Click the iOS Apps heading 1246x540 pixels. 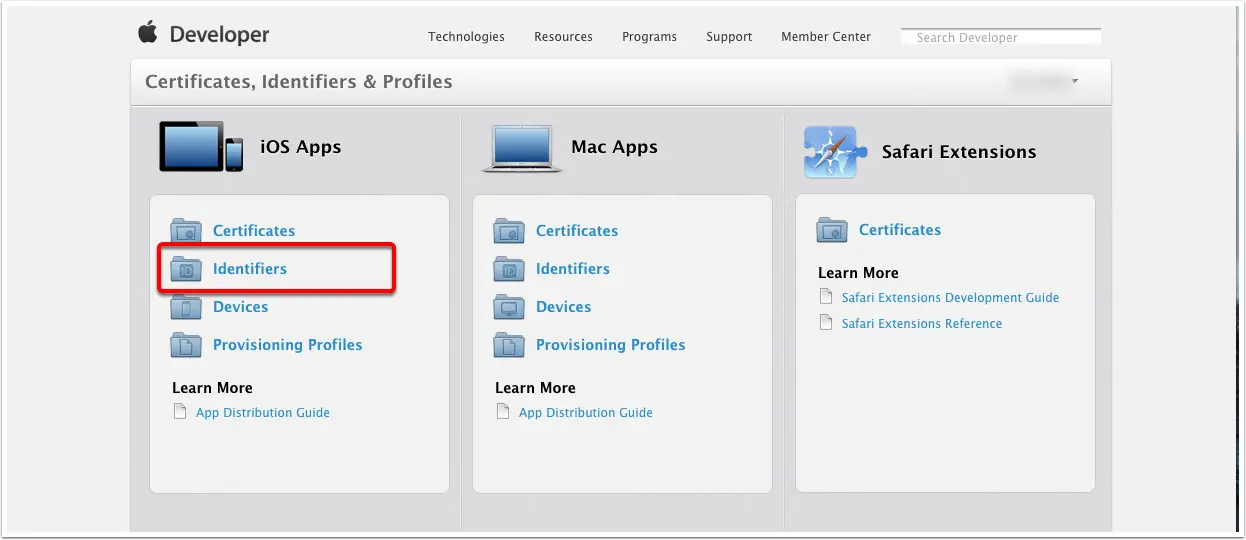coord(301,147)
